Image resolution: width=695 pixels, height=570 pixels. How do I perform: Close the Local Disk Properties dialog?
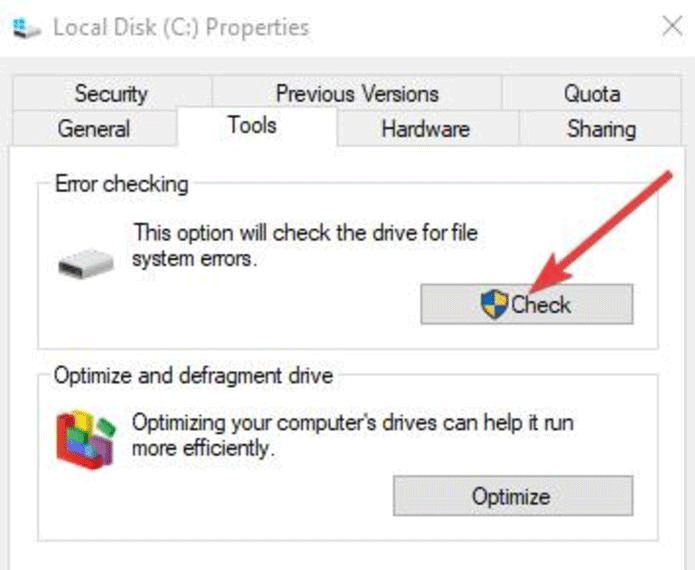click(672, 27)
